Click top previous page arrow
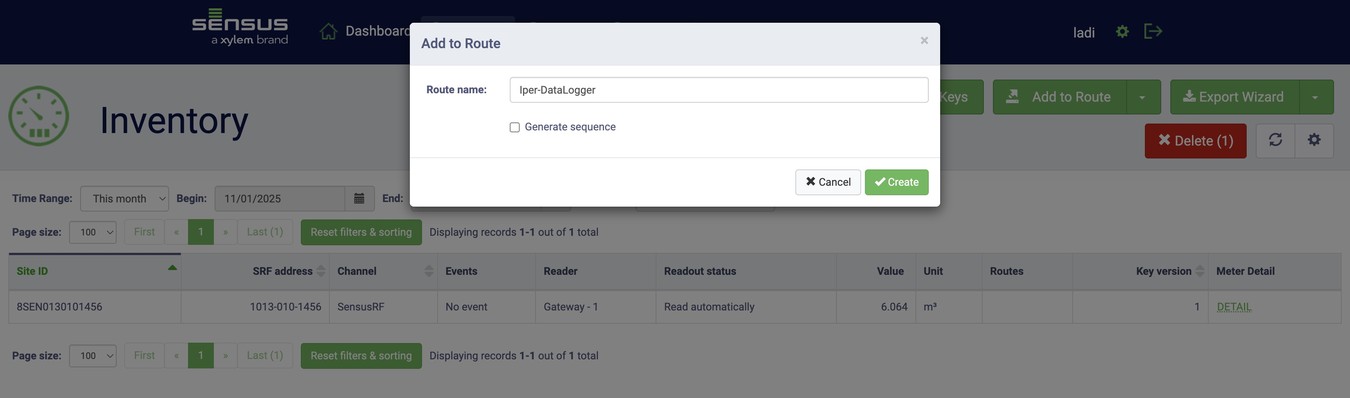This screenshot has width=1350, height=398. click(177, 232)
